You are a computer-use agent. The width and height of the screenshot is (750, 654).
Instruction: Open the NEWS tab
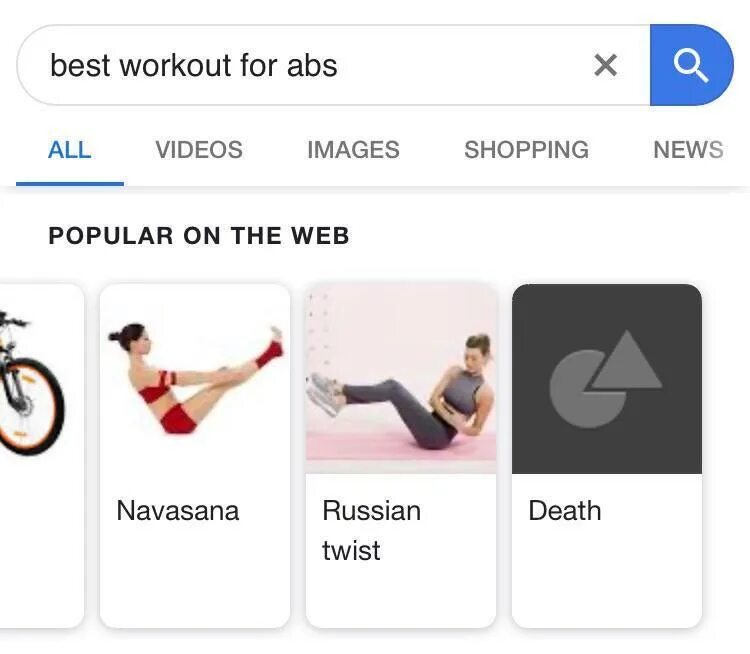(x=688, y=150)
